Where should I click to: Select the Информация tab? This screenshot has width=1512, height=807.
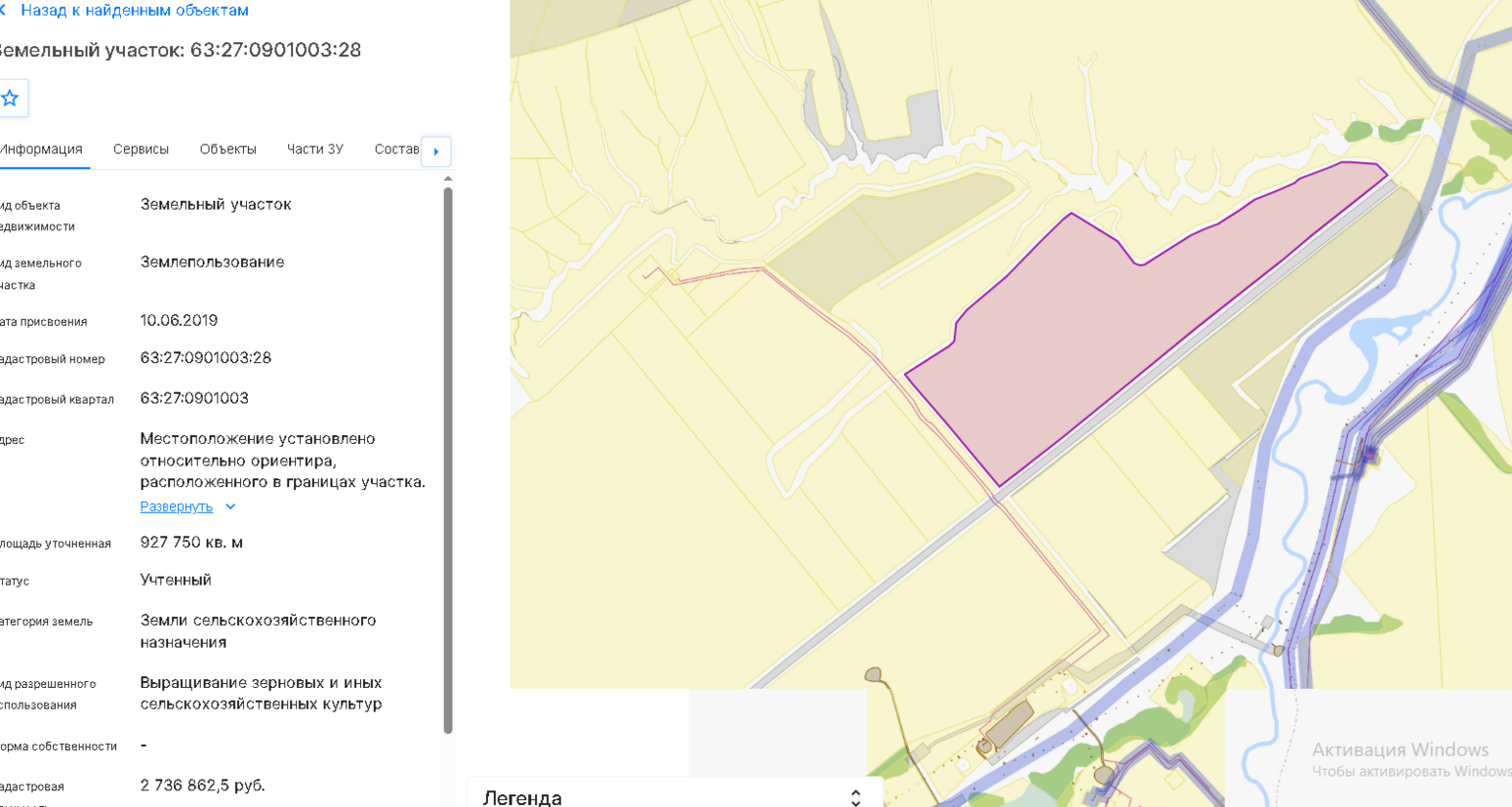pos(41,150)
